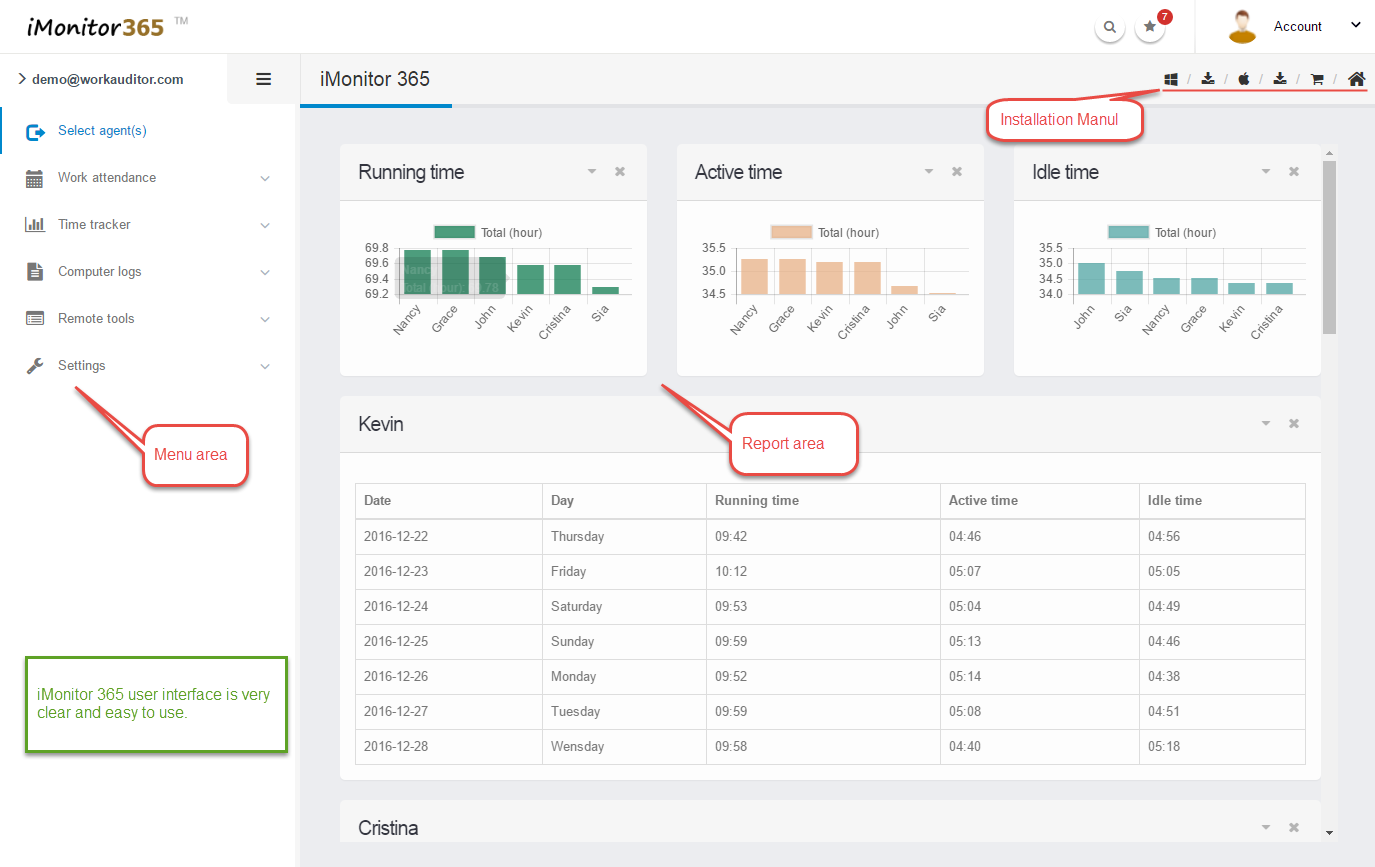This screenshot has width=1375, height=867.
Task: Click download icon next to Apple logo
Action: coord(1280,79)
